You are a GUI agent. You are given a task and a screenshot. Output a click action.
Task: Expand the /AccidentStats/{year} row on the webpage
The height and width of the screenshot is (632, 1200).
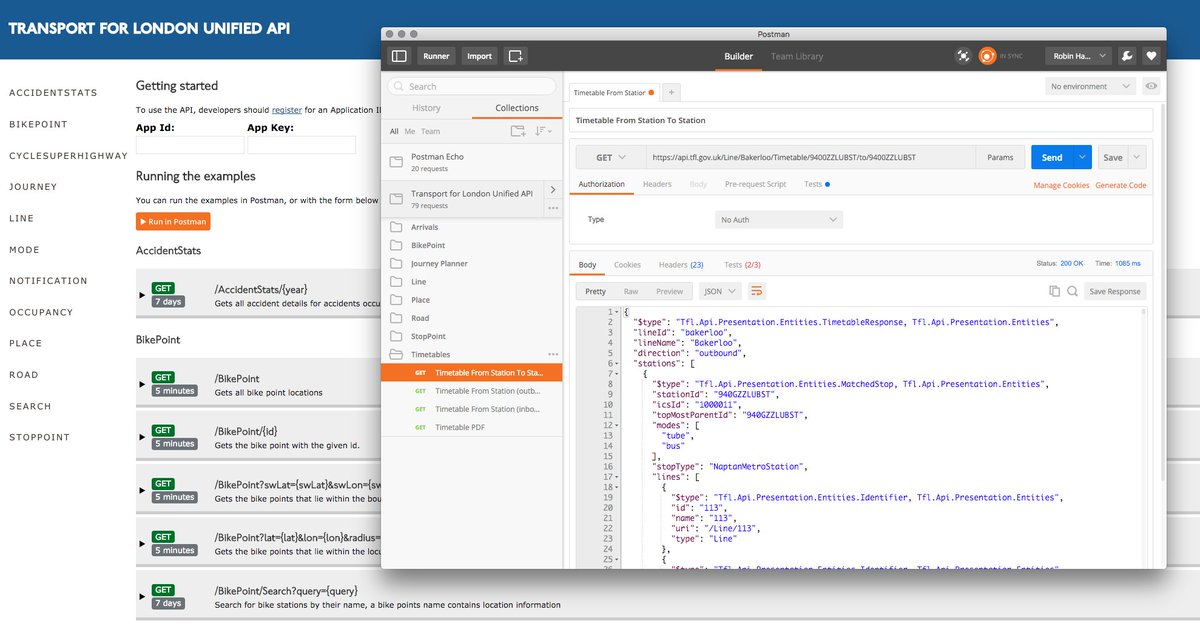click(x=142, y=294)
